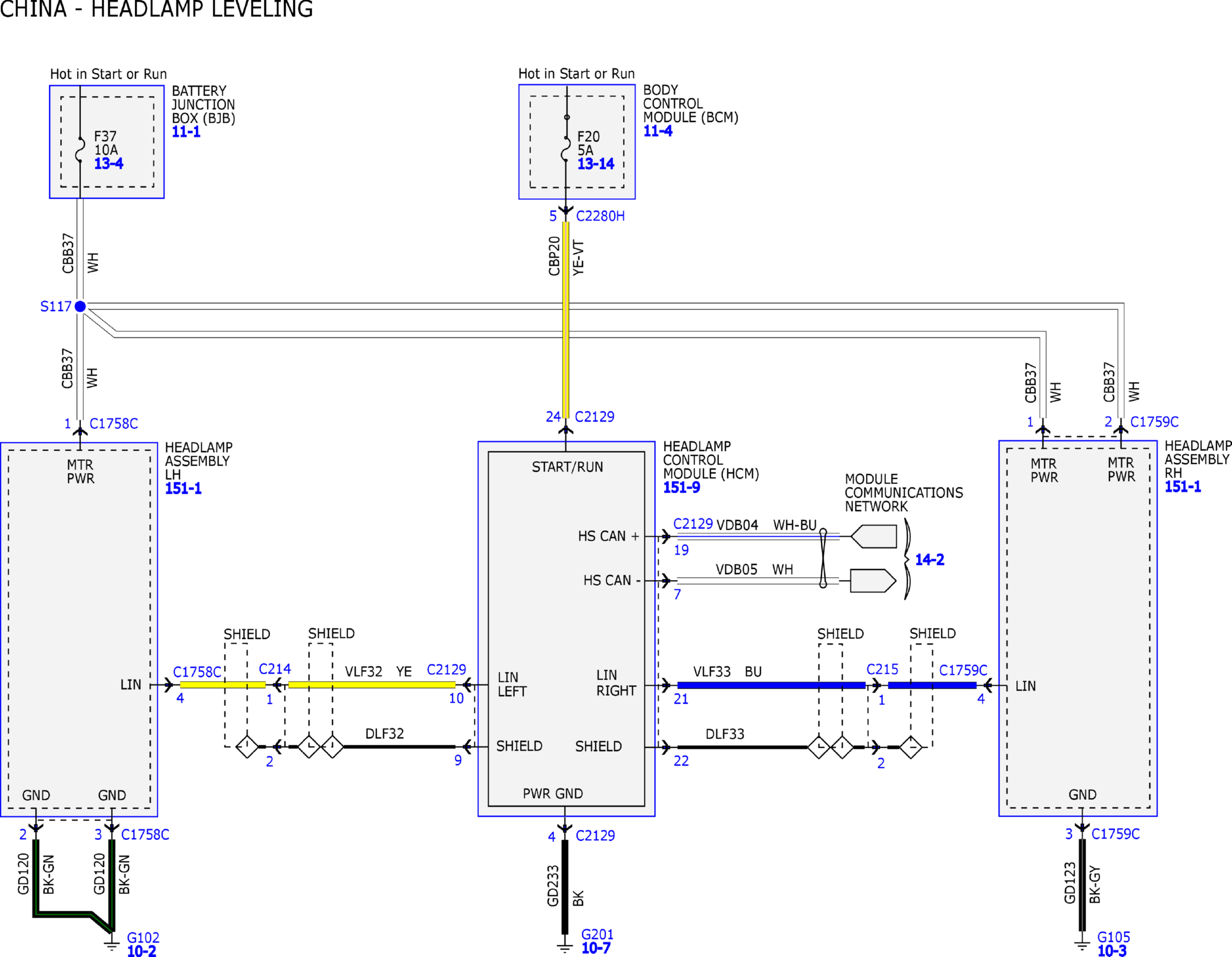Open Headlamp Assembly LH reference 151-1
The height and width of the screenshot is (957, 1232).
183,489
